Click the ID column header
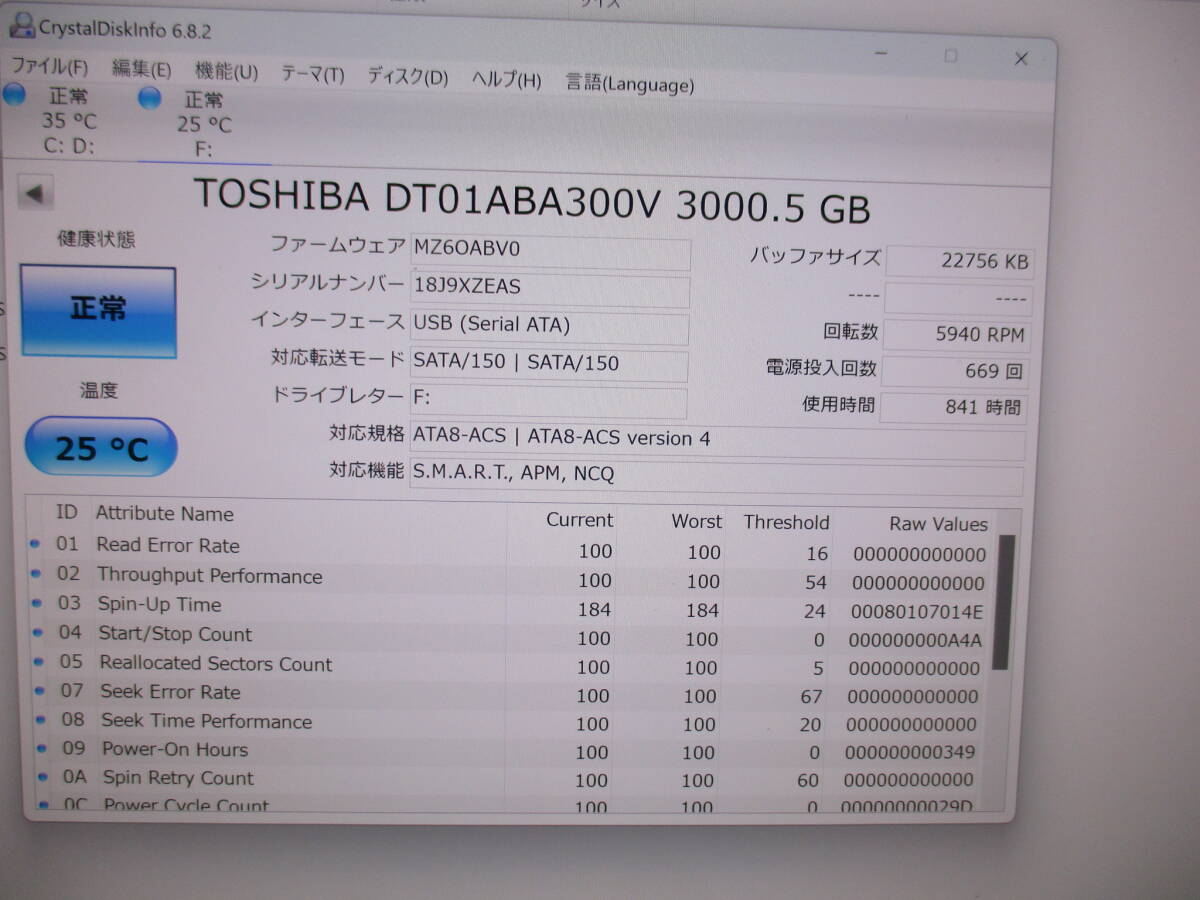The width and height of the screenshot is (1200, 900). [x=66, y=513]
